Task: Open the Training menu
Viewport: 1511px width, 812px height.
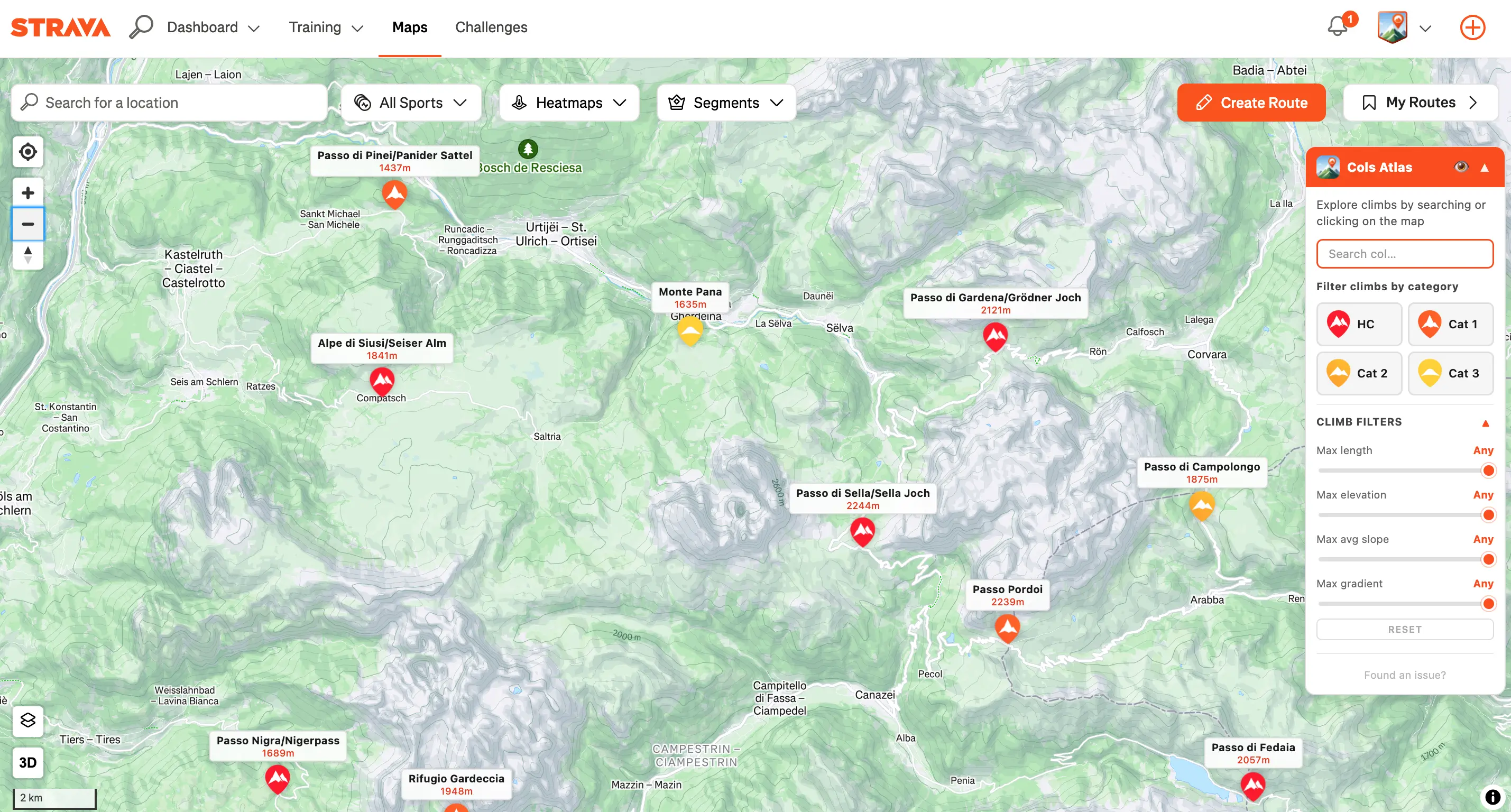Action: [326, 27]
